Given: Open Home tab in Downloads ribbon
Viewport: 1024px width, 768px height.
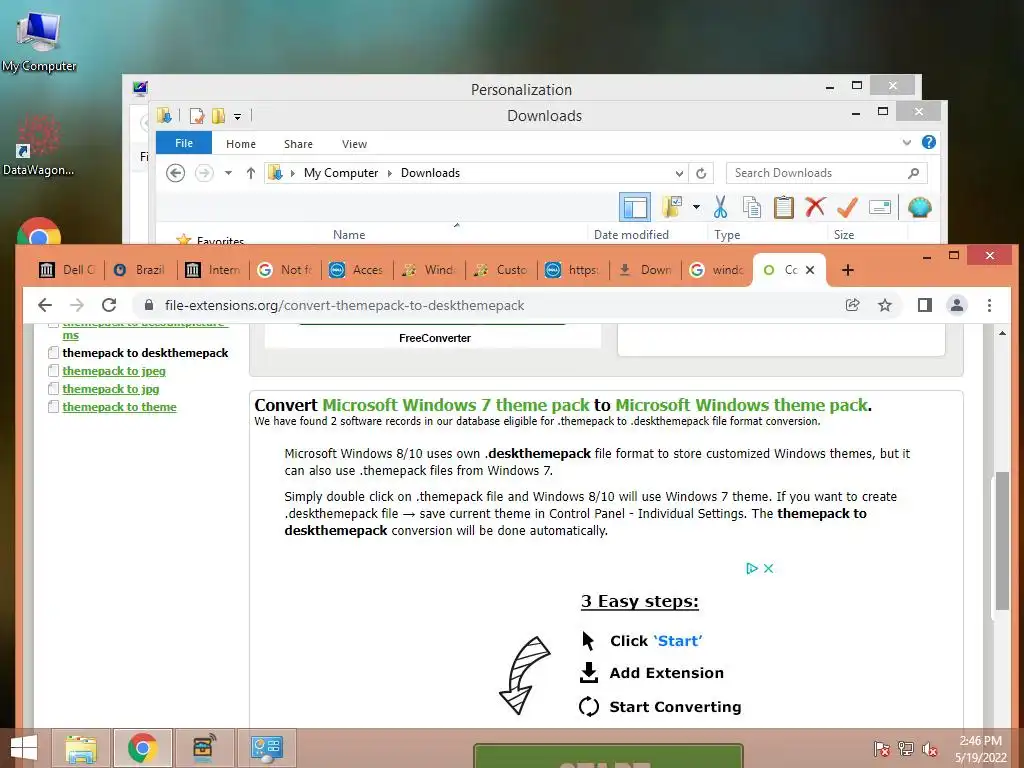Looking at the screenshot, I should click(x=240, y=144).
